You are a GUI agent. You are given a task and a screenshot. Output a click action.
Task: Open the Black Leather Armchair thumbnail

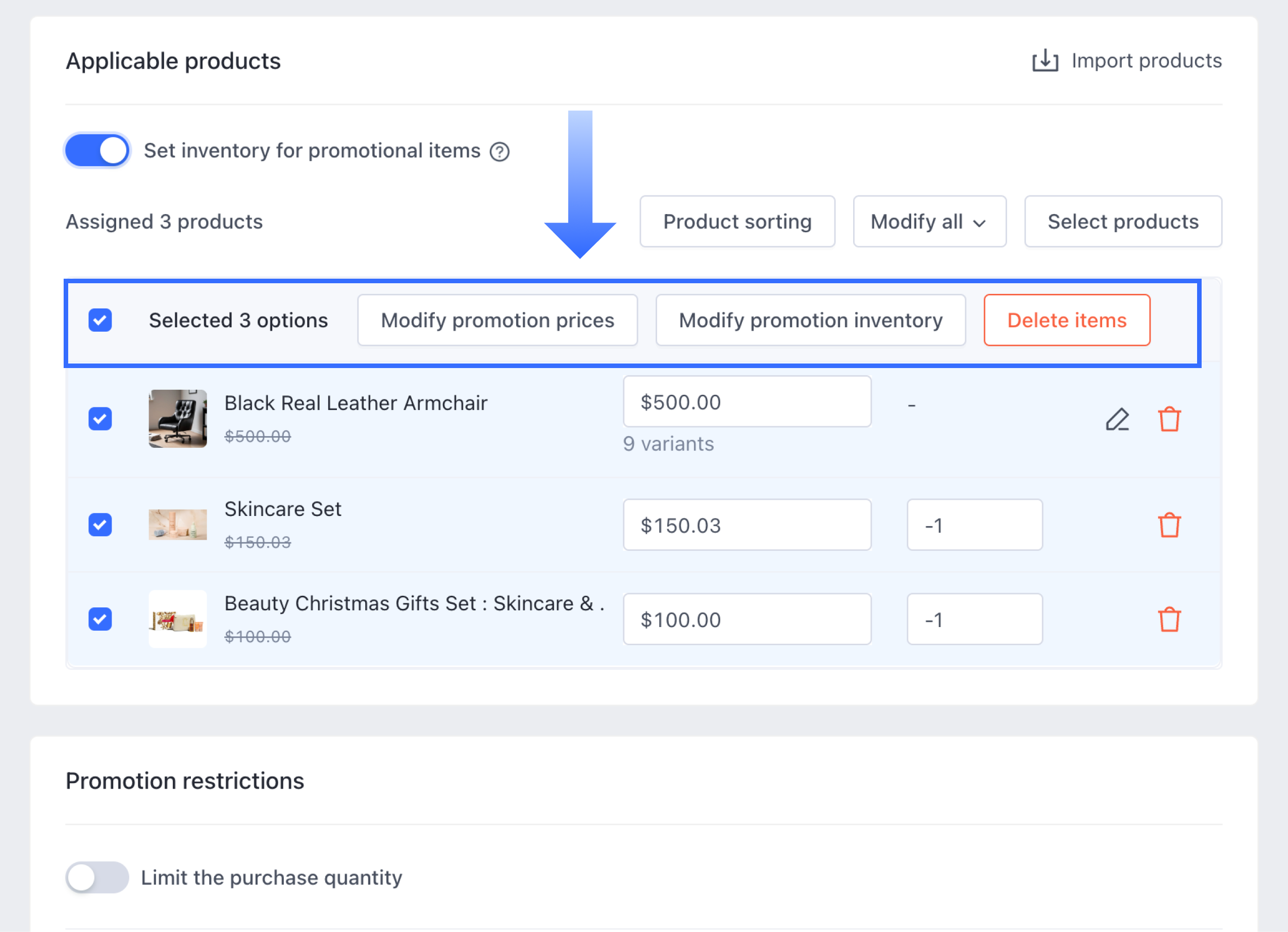pyautogui.click(x=178, y=419)
